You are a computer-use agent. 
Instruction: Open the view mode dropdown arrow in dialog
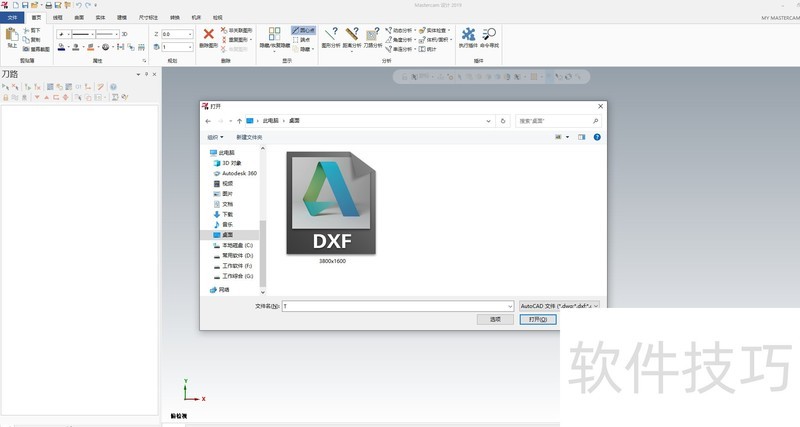(x=567, y=137)
